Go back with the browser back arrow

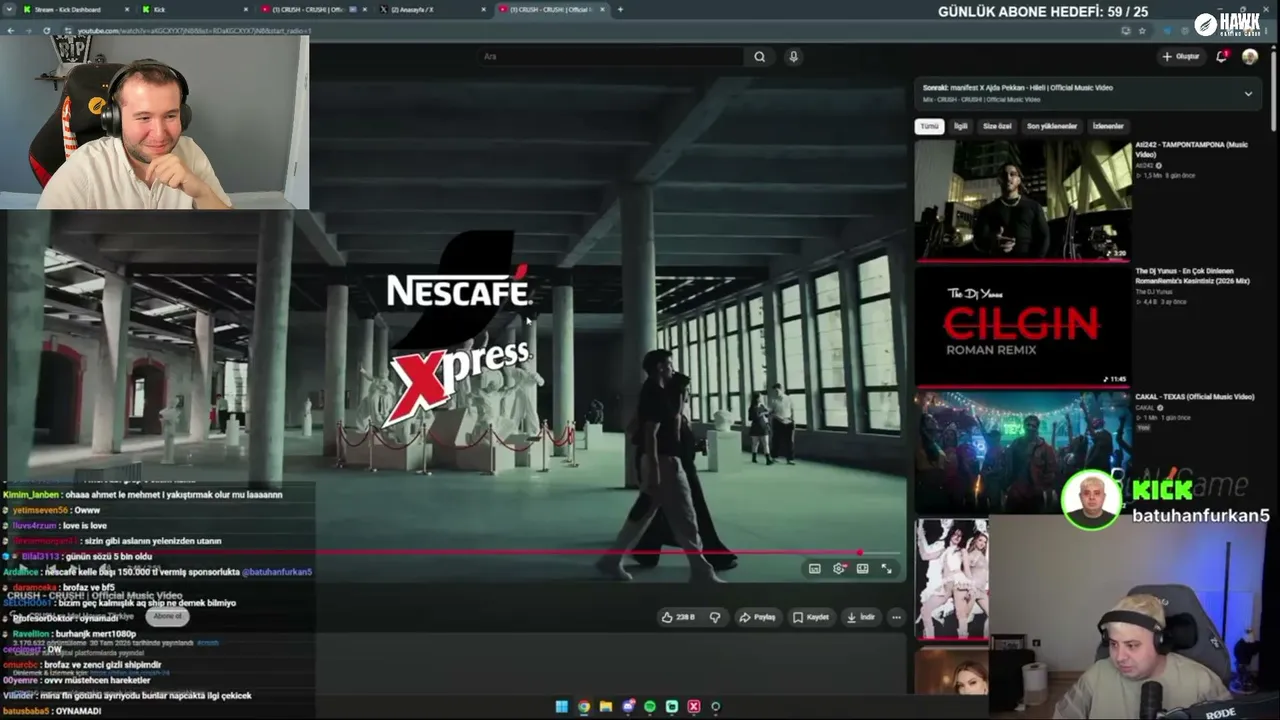click(10, 31)
